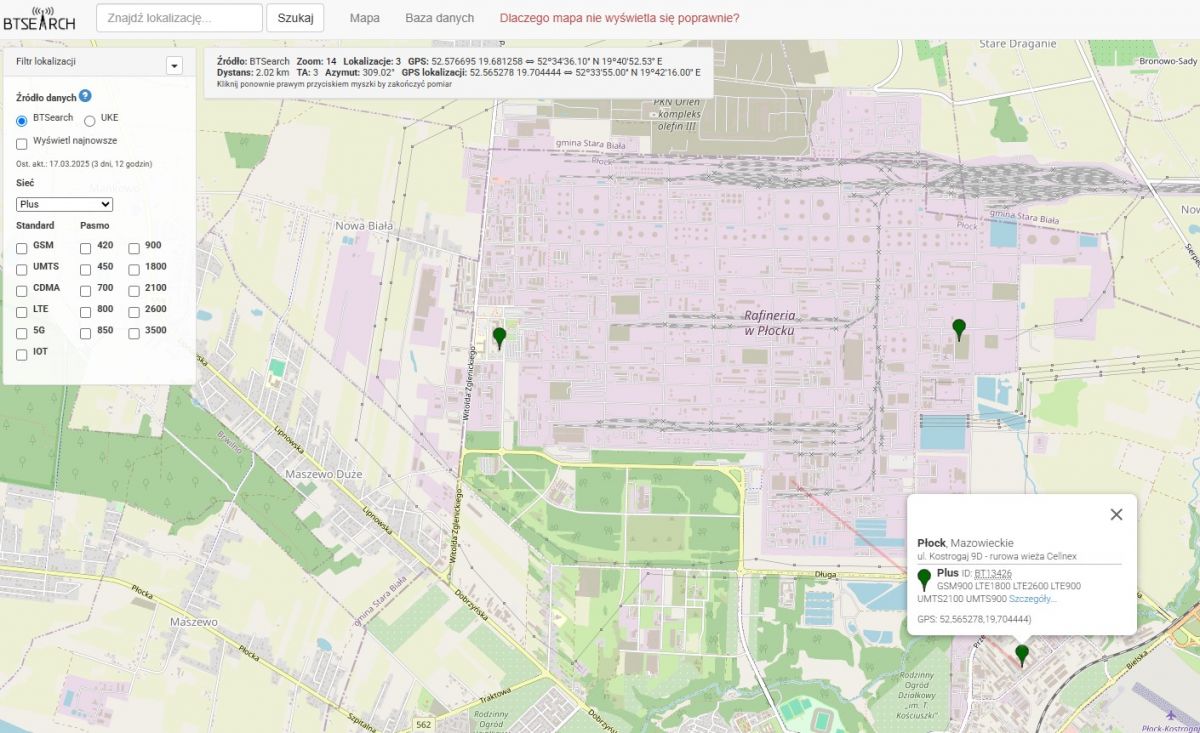Tick the 2600 band checkbox
This screenshot has width=1200, height=733.
(x=134, y=311)
